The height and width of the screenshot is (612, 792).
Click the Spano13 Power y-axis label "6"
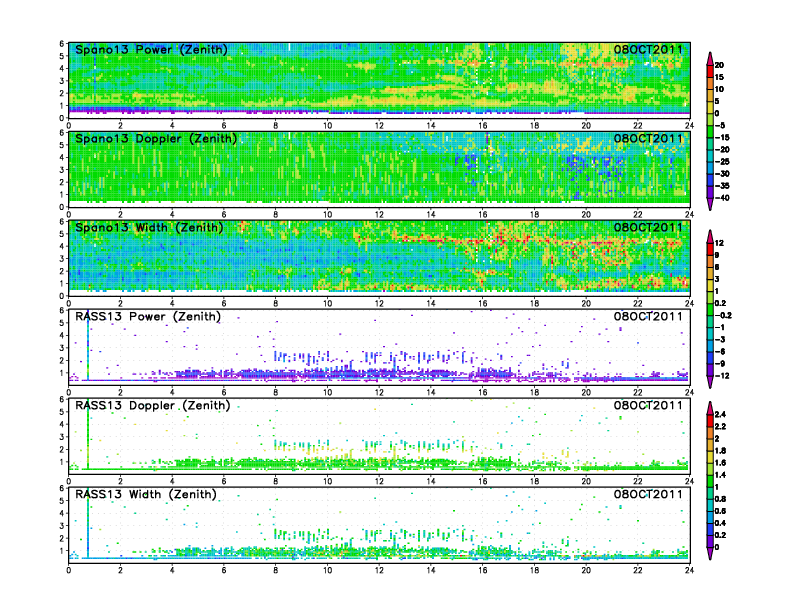(x=62, y=44)
